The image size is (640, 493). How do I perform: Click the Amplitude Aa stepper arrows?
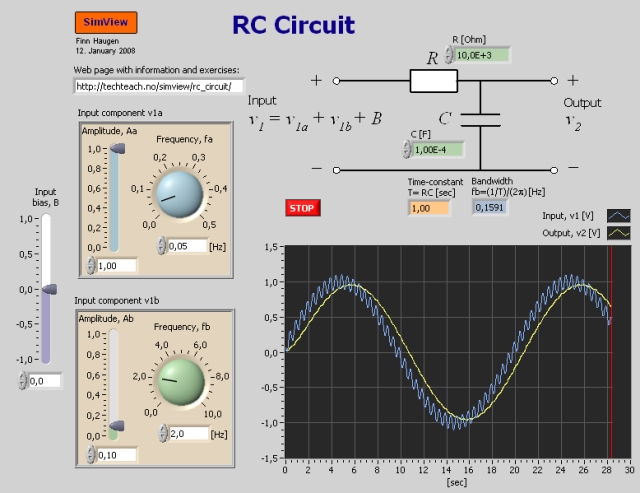91,265
